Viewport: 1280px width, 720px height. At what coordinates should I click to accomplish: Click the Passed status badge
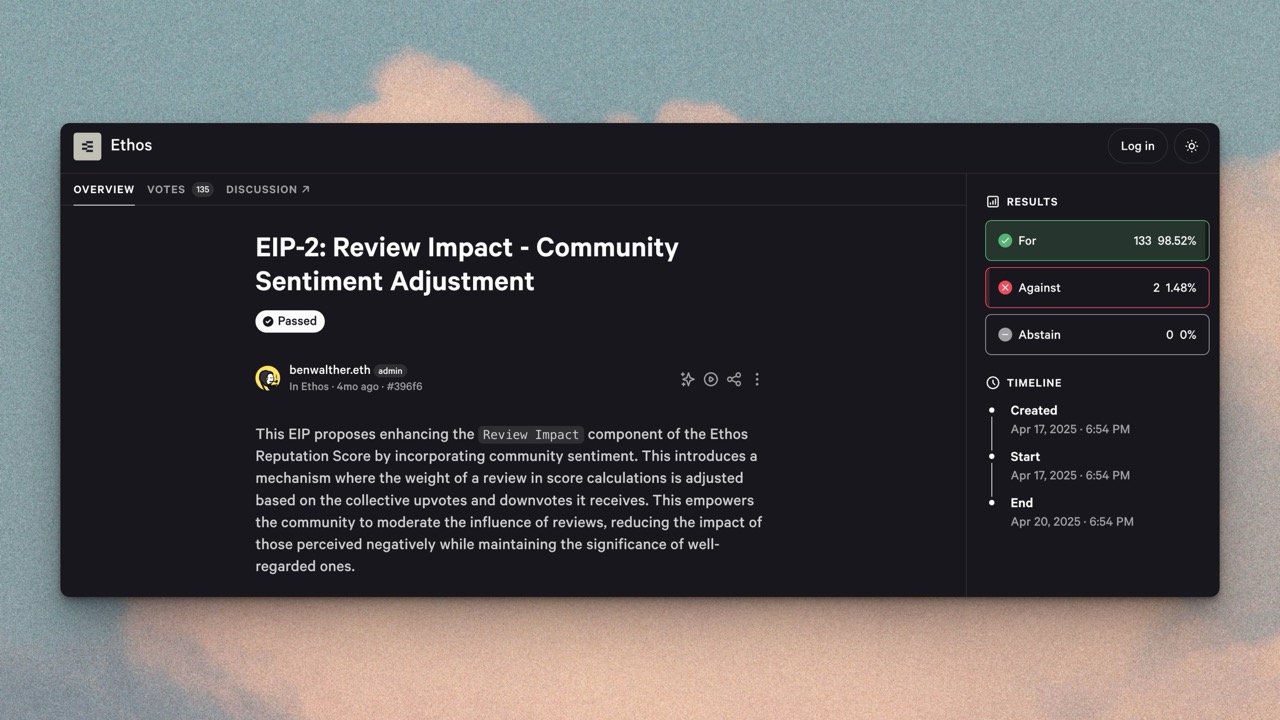pos(290,321)
